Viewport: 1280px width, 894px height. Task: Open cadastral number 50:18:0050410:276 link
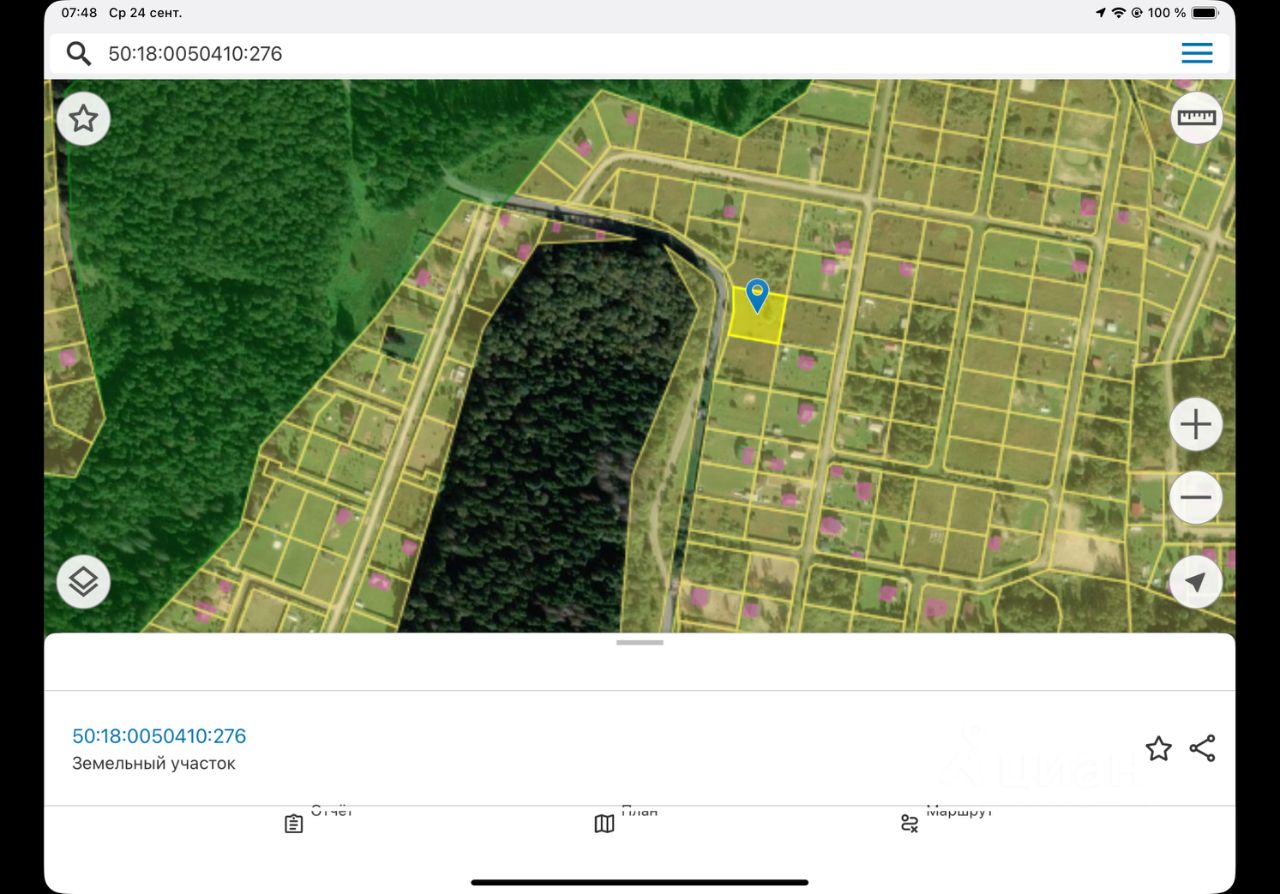click(159, 736)
